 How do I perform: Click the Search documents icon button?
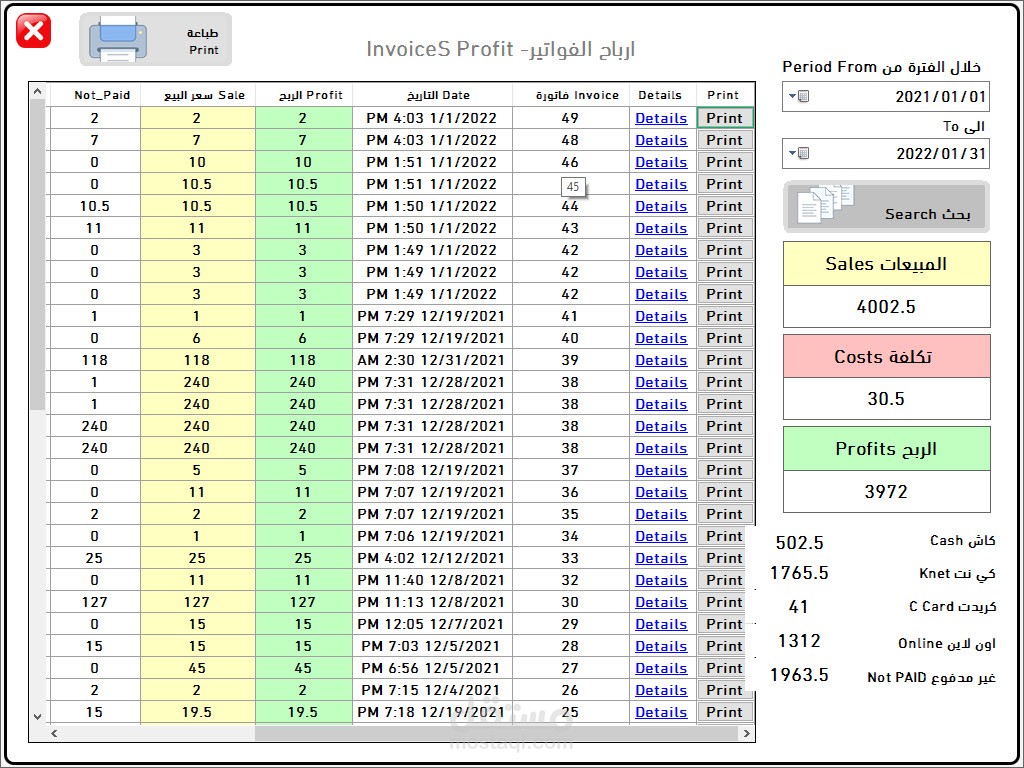(886, 206)
